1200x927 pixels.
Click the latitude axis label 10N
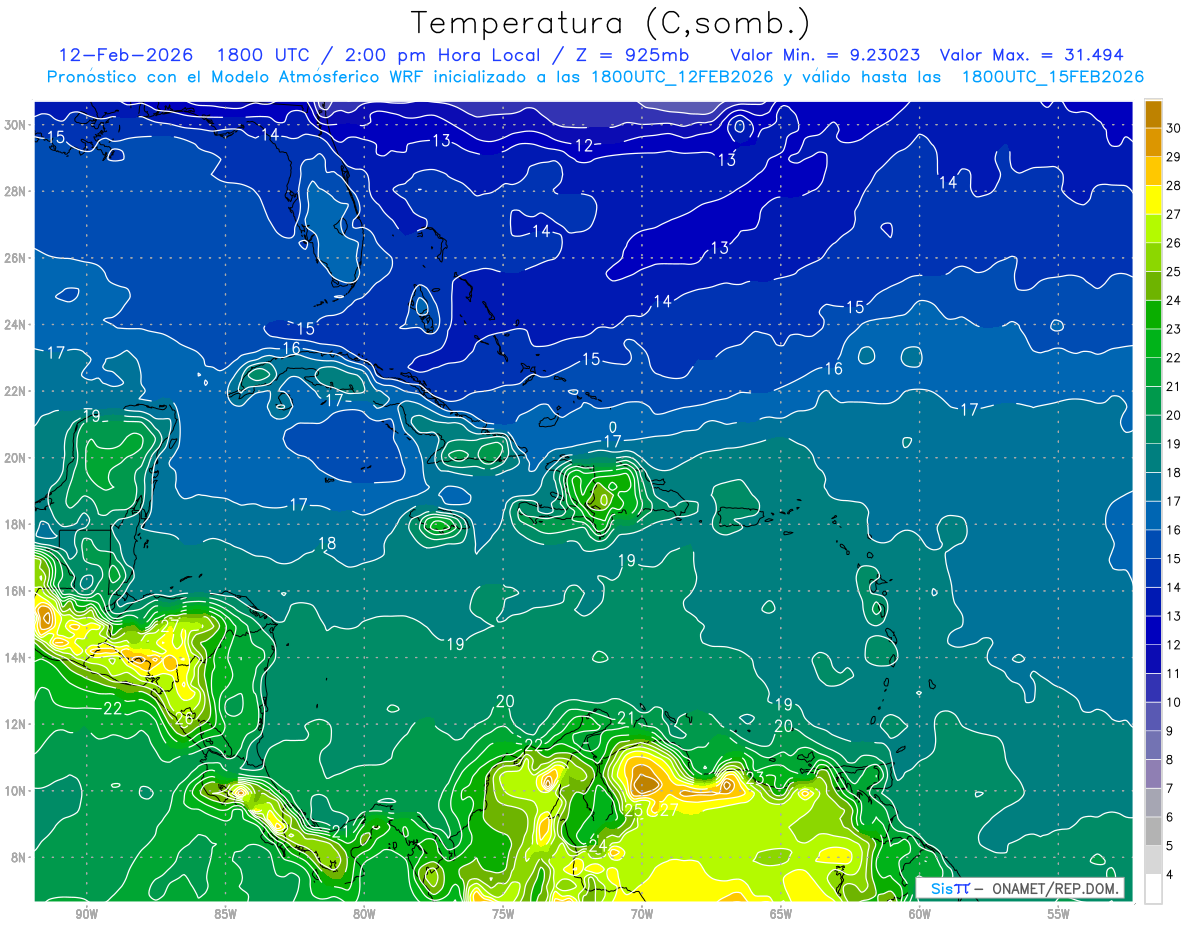click(14, 791)
